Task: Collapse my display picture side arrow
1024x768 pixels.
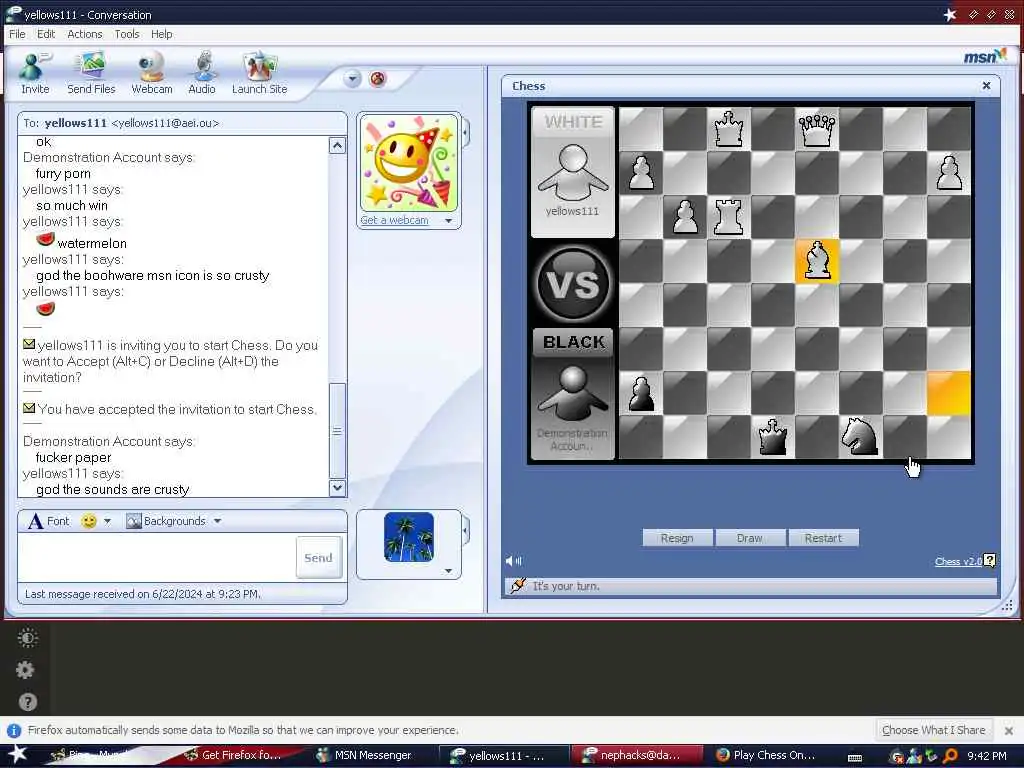Action: (x=466, y=531)
